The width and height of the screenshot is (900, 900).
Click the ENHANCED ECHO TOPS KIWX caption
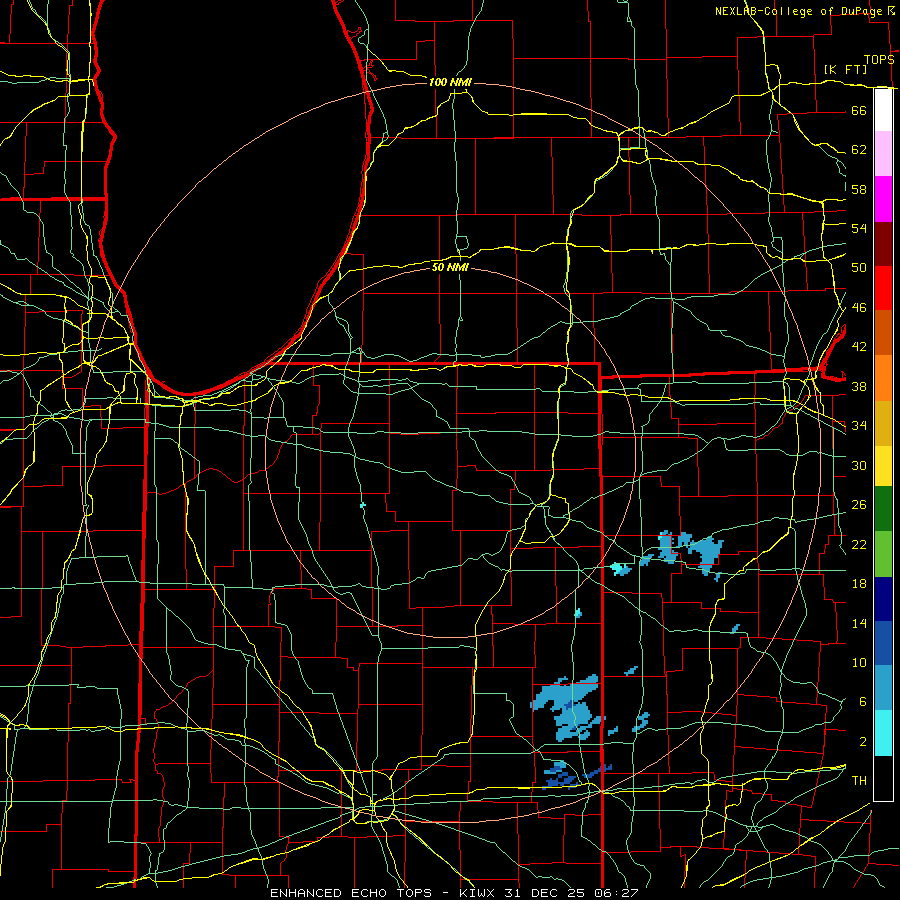[454, 893]
